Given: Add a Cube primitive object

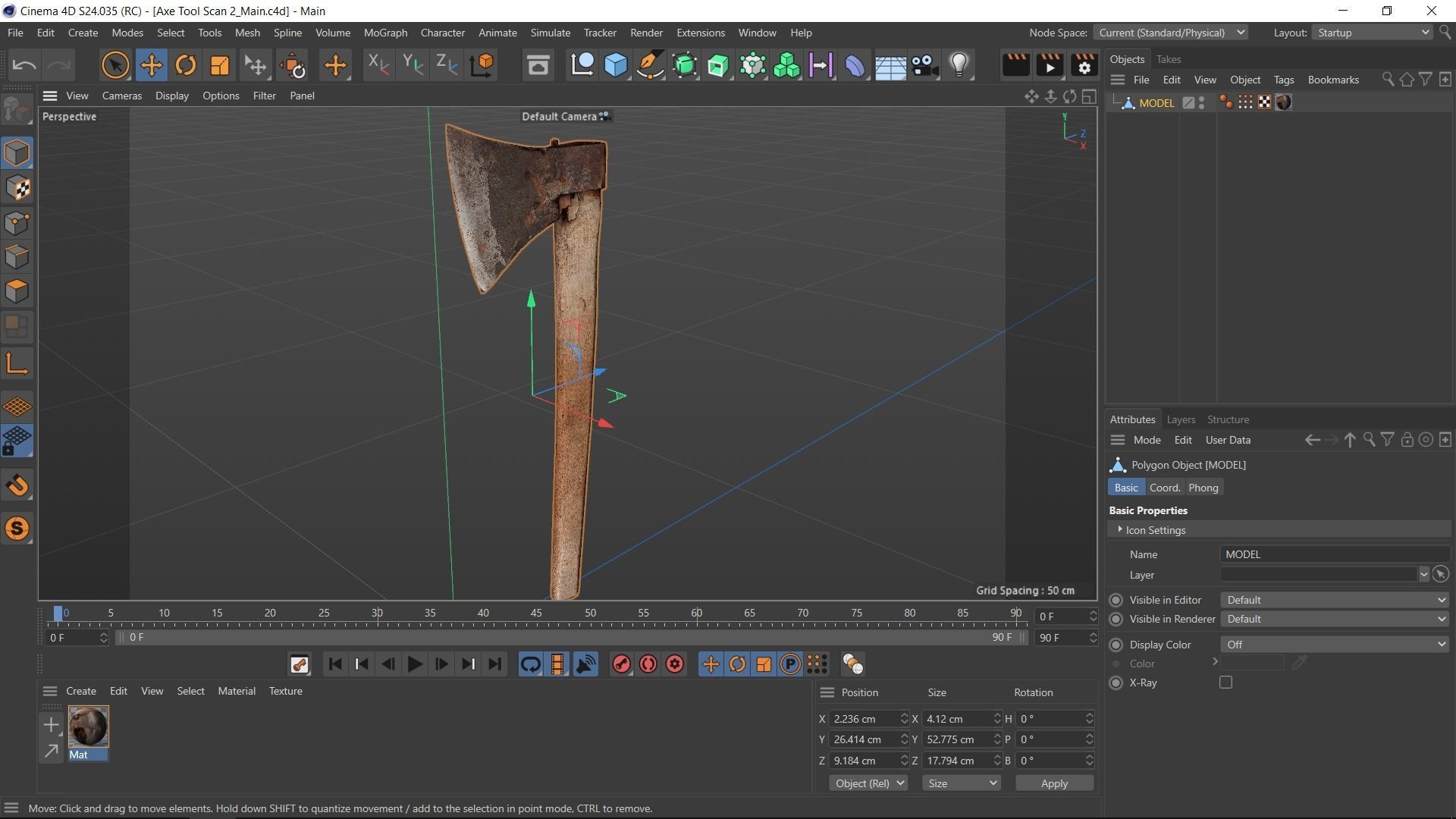Looking at the screenshot, I should pos(616,65).
